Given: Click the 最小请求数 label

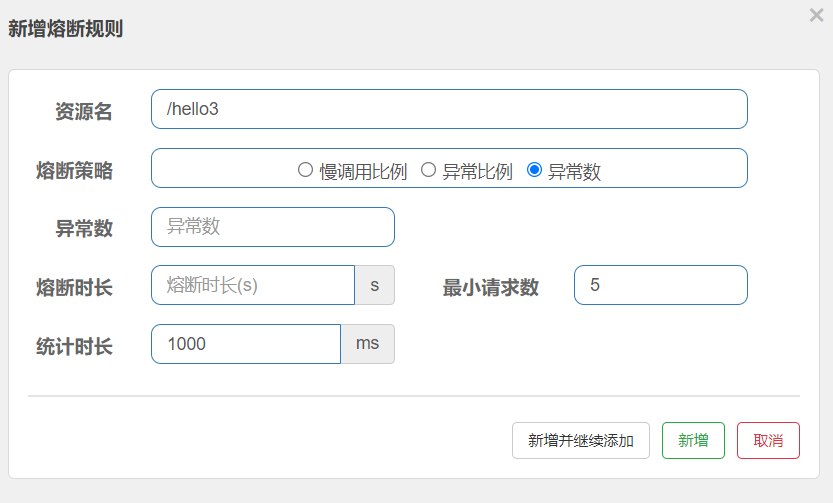Looking at the screenshot, I should (x=490, y=288).
